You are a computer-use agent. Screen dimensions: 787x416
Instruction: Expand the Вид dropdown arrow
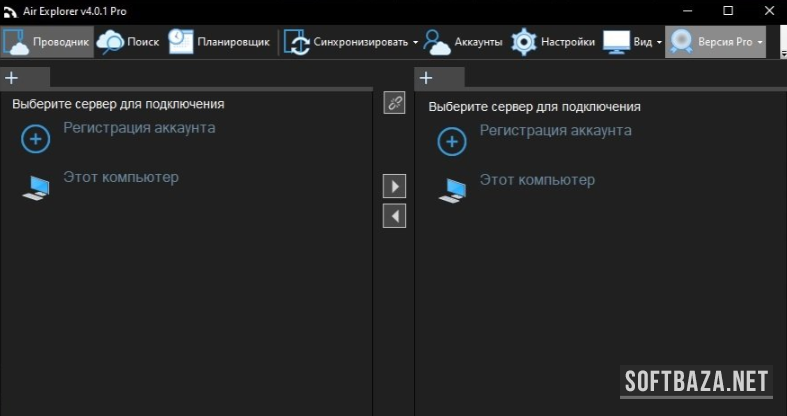659,42
